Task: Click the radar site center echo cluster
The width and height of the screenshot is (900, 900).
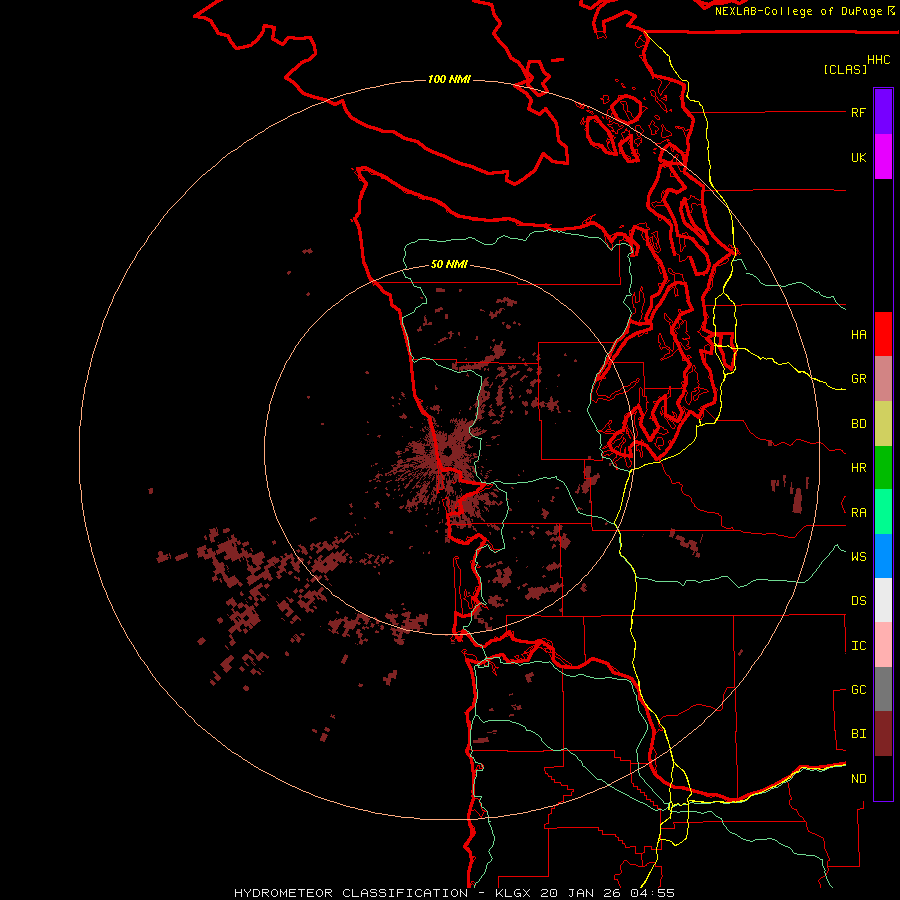Action: point(447,452)
